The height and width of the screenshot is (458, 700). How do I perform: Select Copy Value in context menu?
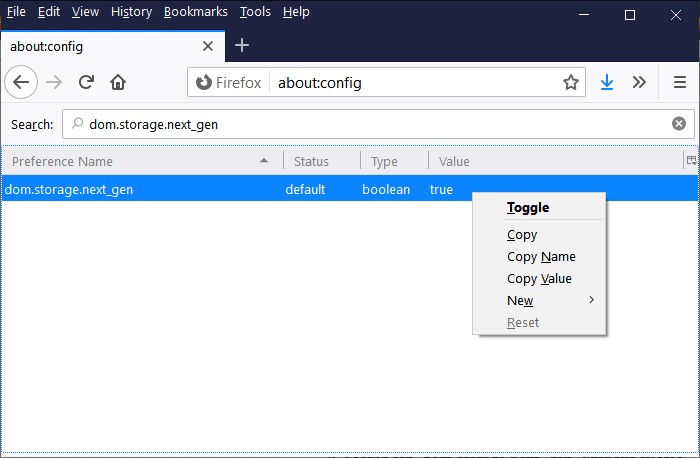point(539,279)
